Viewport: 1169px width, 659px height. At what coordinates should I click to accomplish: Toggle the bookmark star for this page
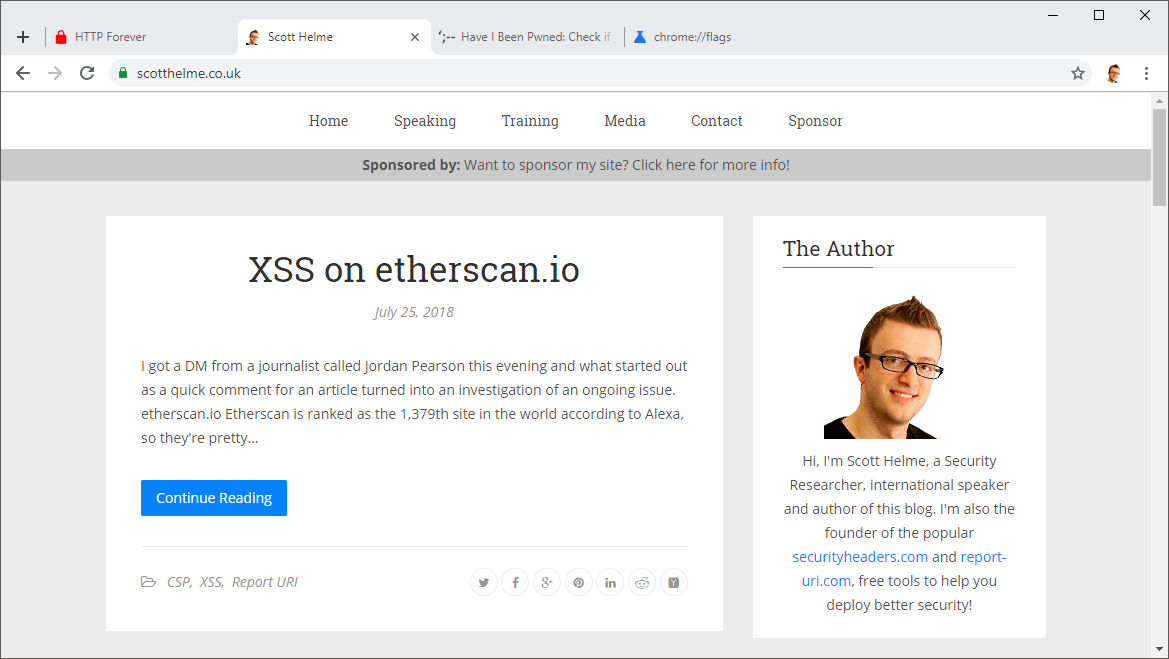pos(1077,72)
